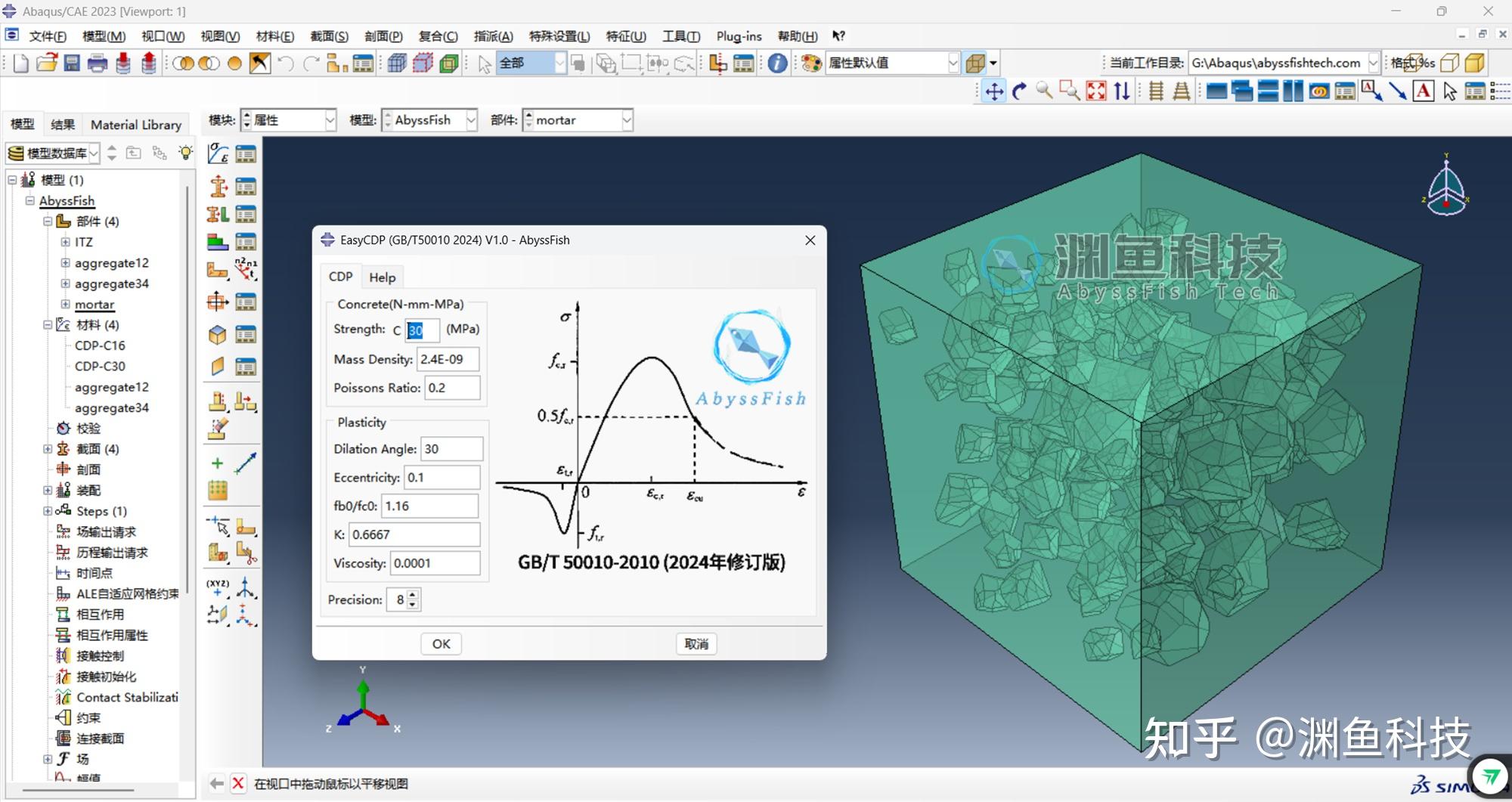
Task: Open the 部件 mortar part dropdown
Action: coord(626,120)
